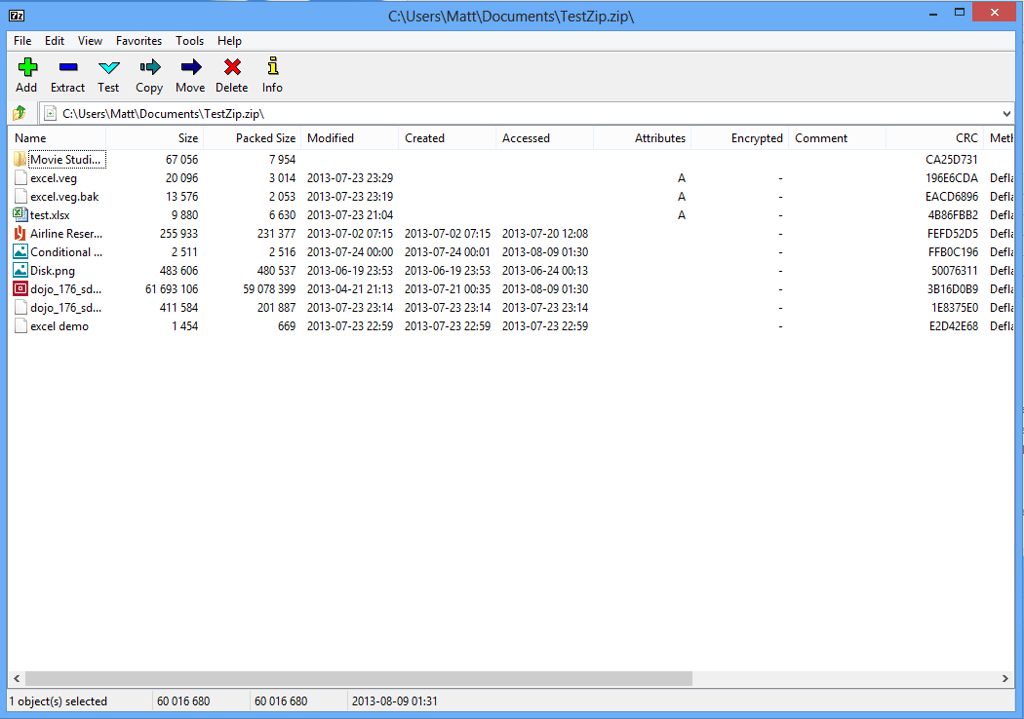The width and height of the screenshot is (1024, 719).
Task: Click the test.xlsx Excel file icon
Action: (x=20, y=214)
